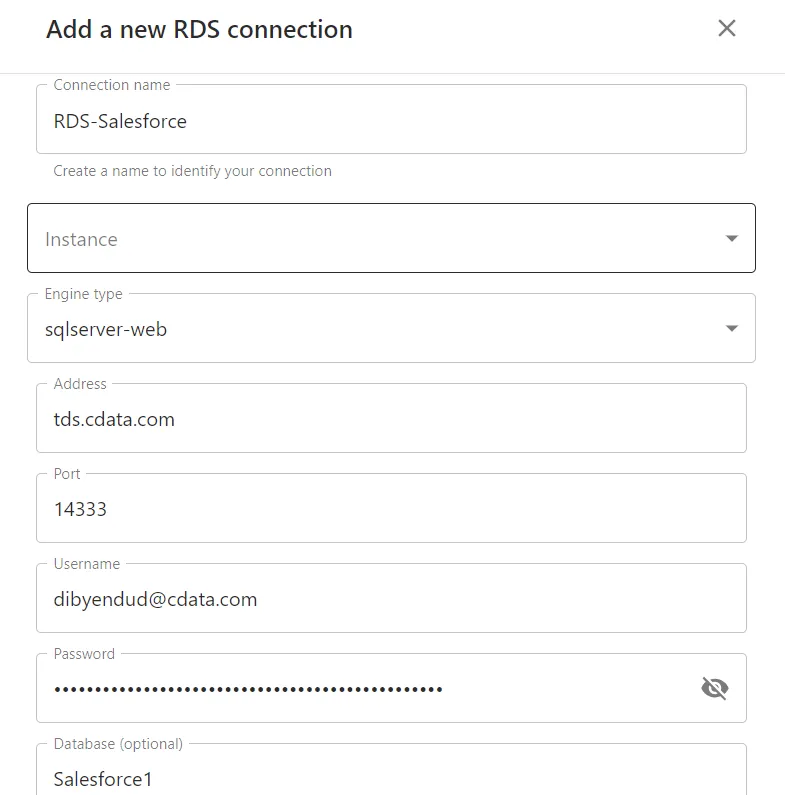
Task: Click the Username field with dibyendud@cdata.com
Action: point(390,600)
